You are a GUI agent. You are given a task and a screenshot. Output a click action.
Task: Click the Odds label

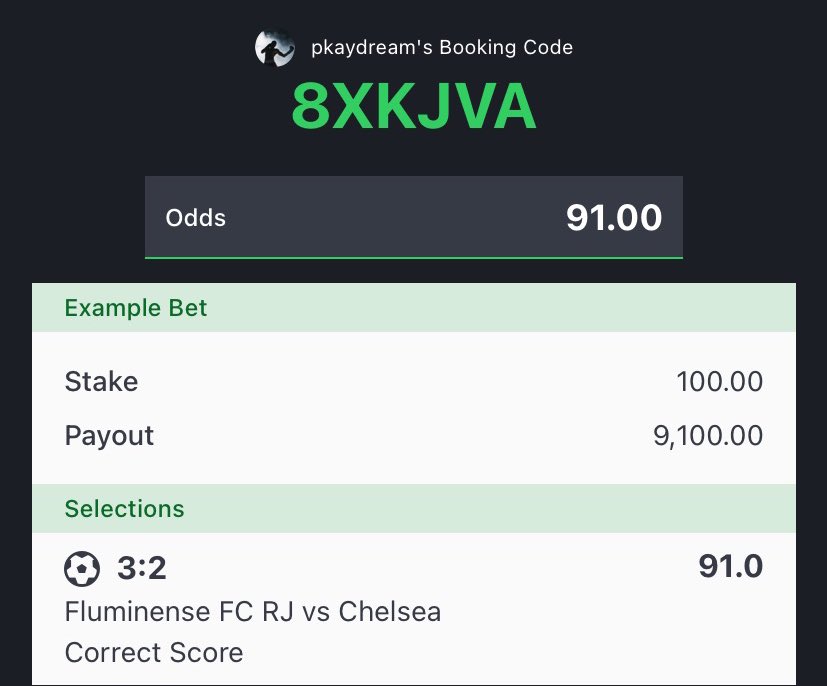coord(196,218)
